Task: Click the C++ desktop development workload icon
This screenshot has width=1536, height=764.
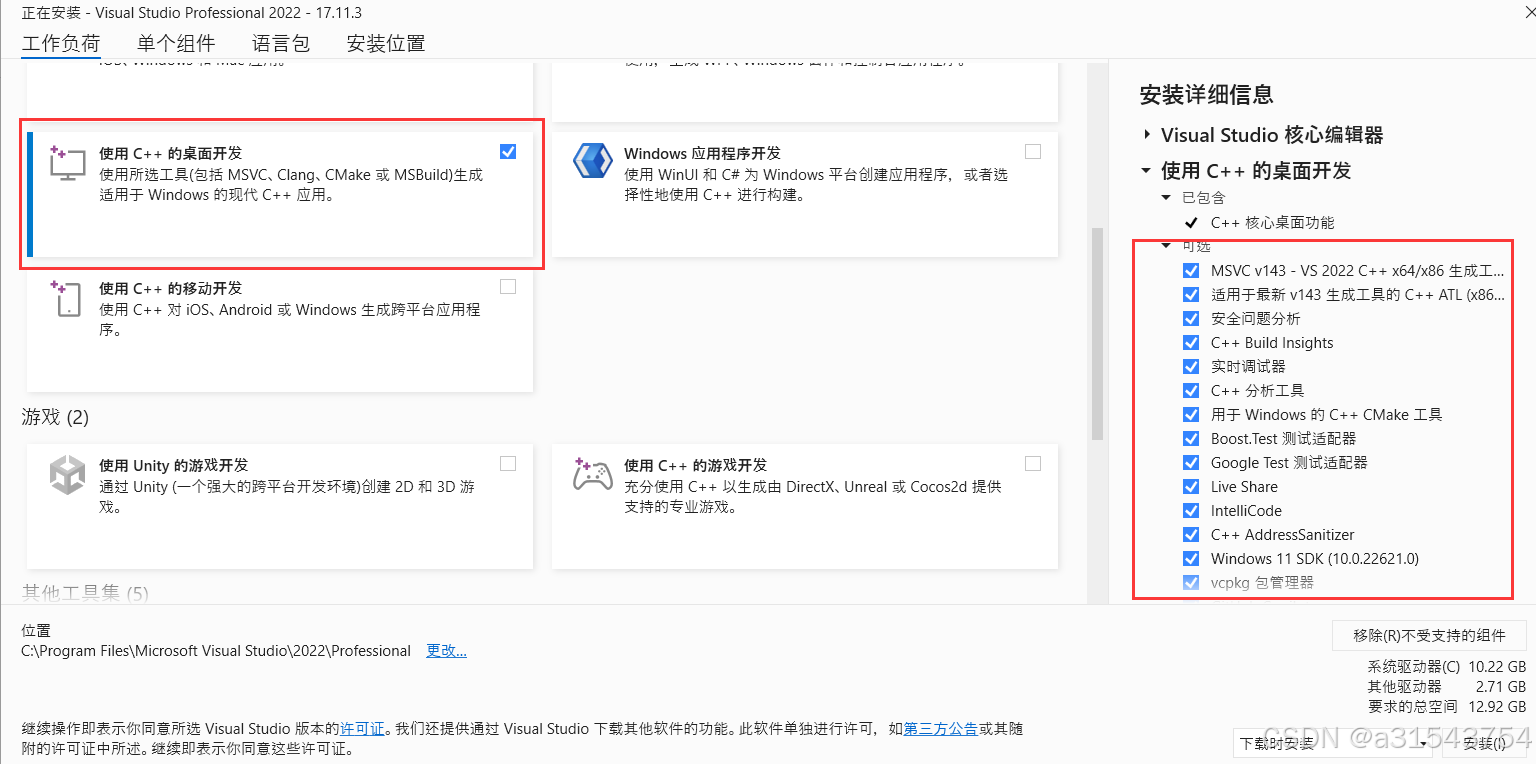Action: click(x=68, y=163)
